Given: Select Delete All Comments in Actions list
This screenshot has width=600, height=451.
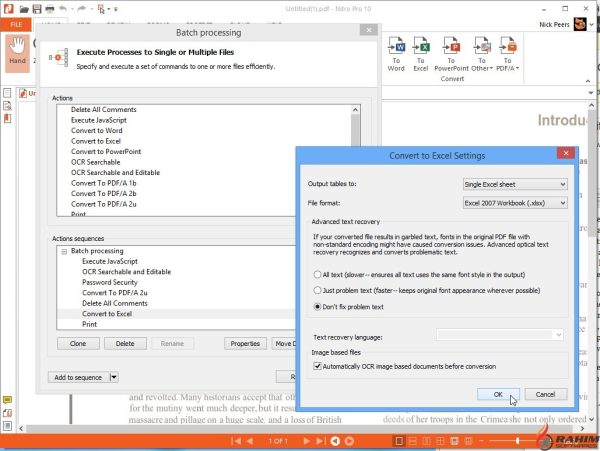Looking at the screenshot, I should pos(104,109).
